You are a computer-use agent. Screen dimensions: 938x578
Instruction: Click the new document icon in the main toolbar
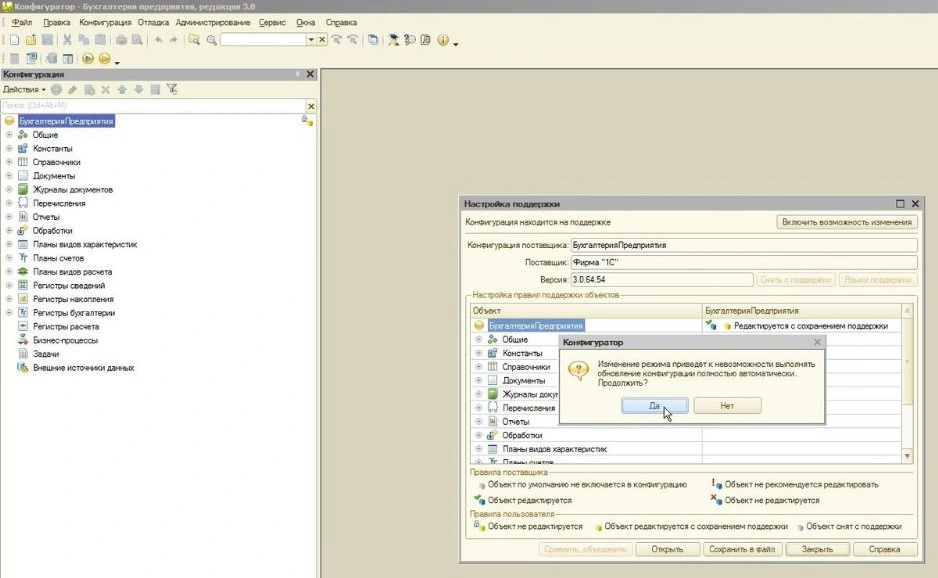click(x=14, y=40)
